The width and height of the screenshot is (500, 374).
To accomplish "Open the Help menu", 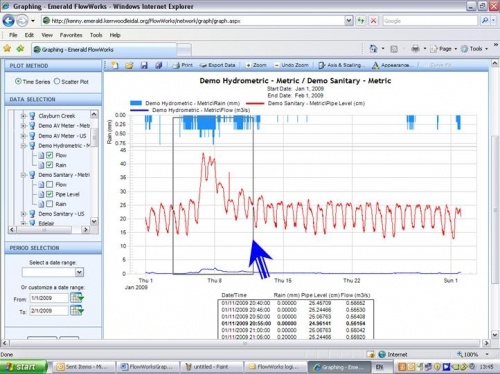I will pyautogui.click(x=115, y=35).
